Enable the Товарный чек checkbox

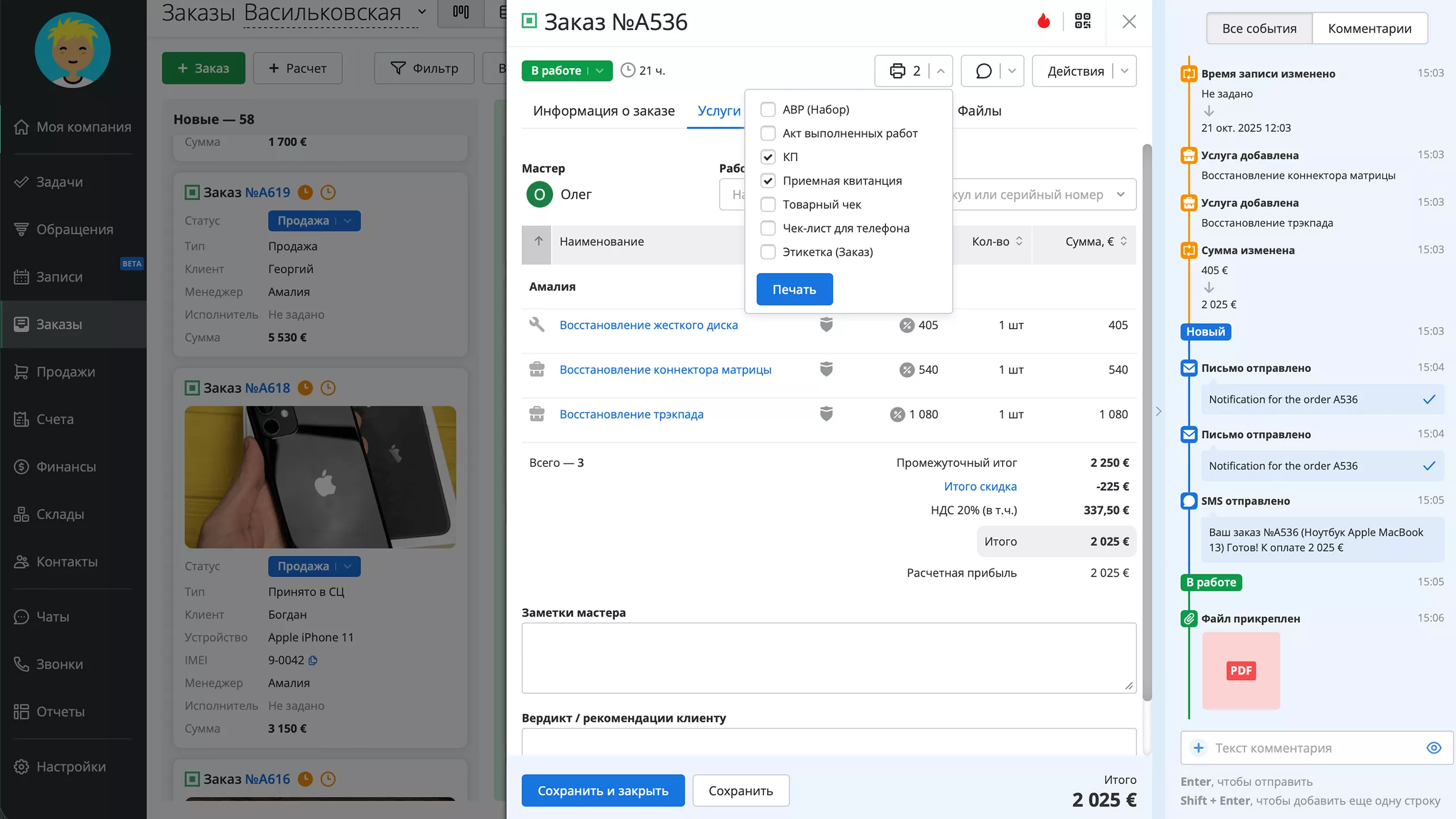768,204
